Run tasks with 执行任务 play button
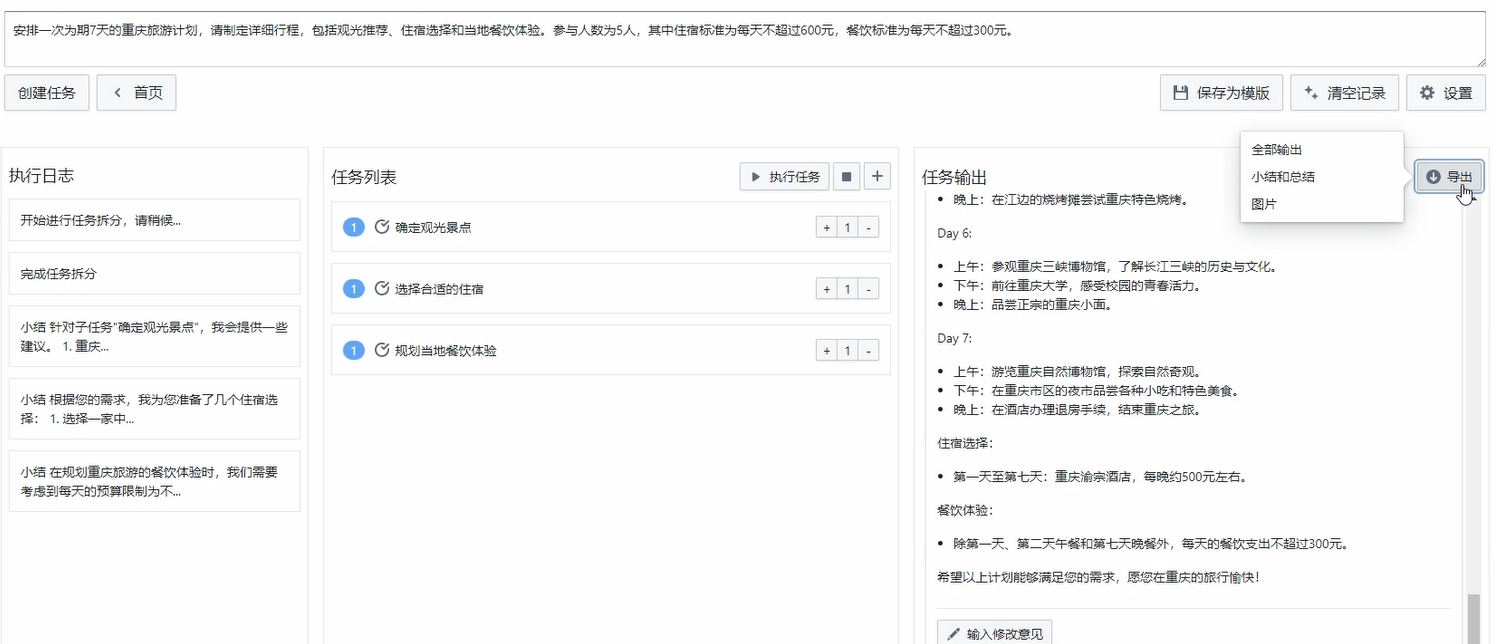 784,177
